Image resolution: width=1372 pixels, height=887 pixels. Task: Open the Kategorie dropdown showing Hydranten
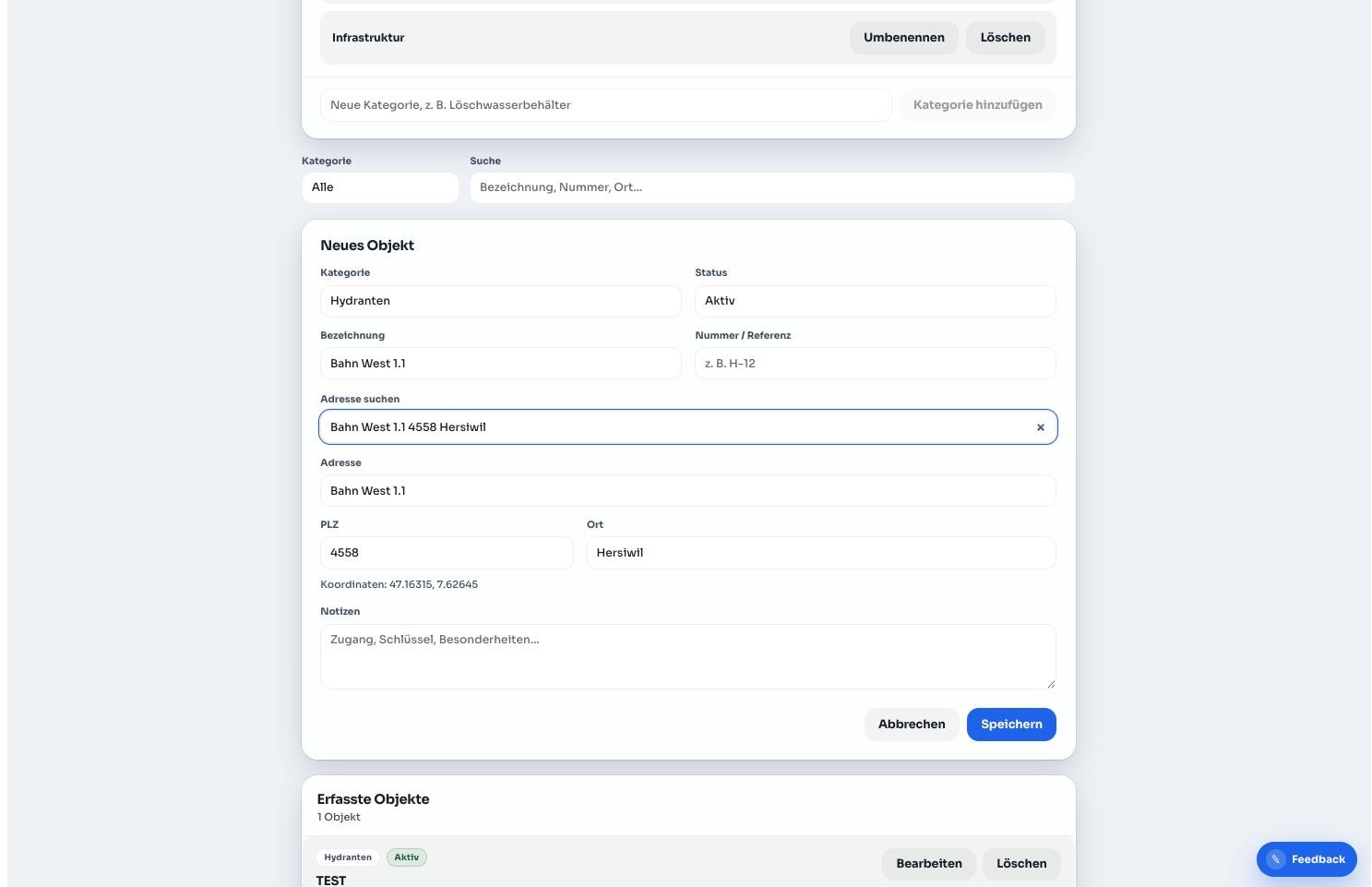pyautogui.click(x=500, y=301)
